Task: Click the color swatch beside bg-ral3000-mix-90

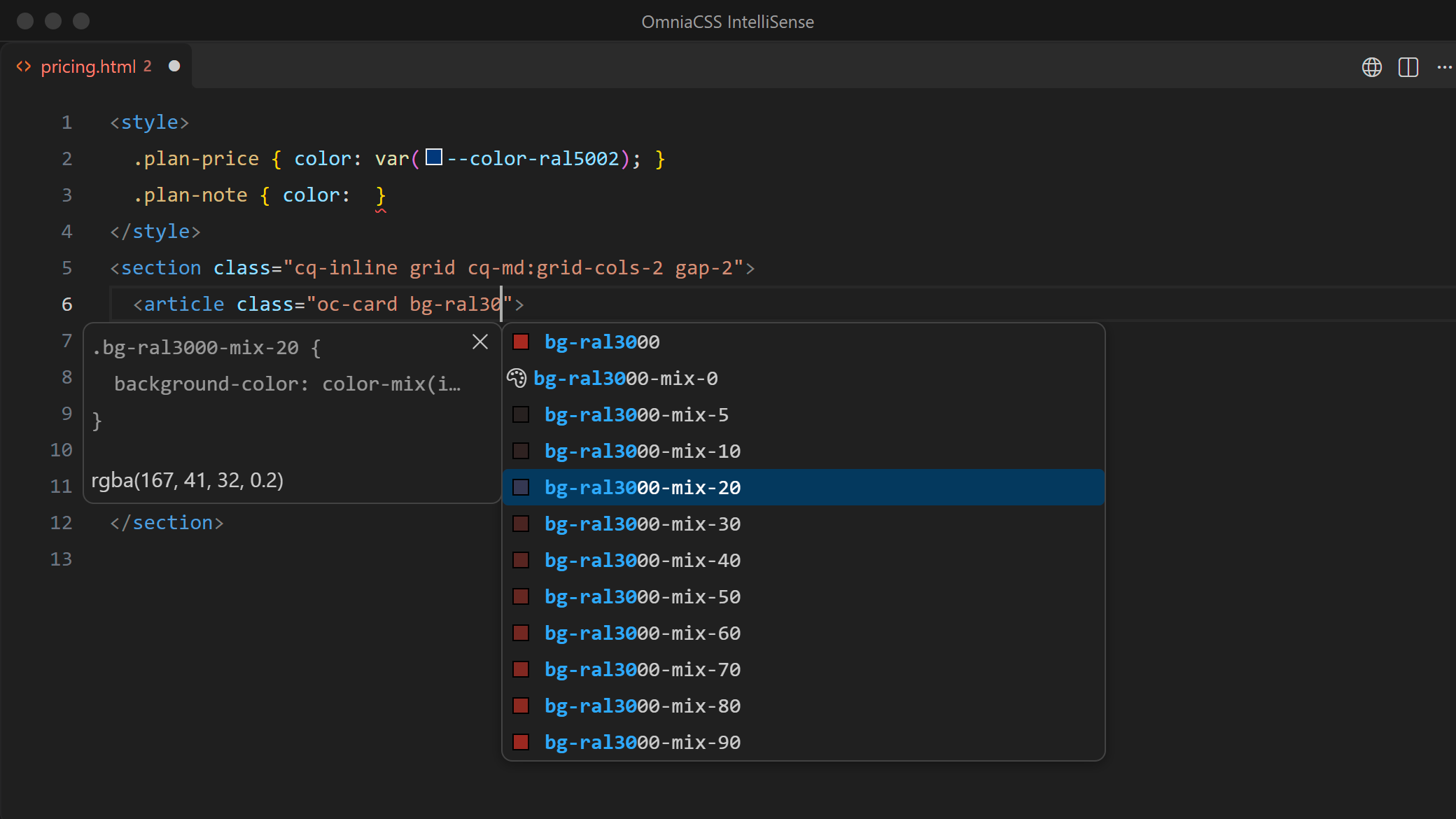Action: (x=521, y=742)
